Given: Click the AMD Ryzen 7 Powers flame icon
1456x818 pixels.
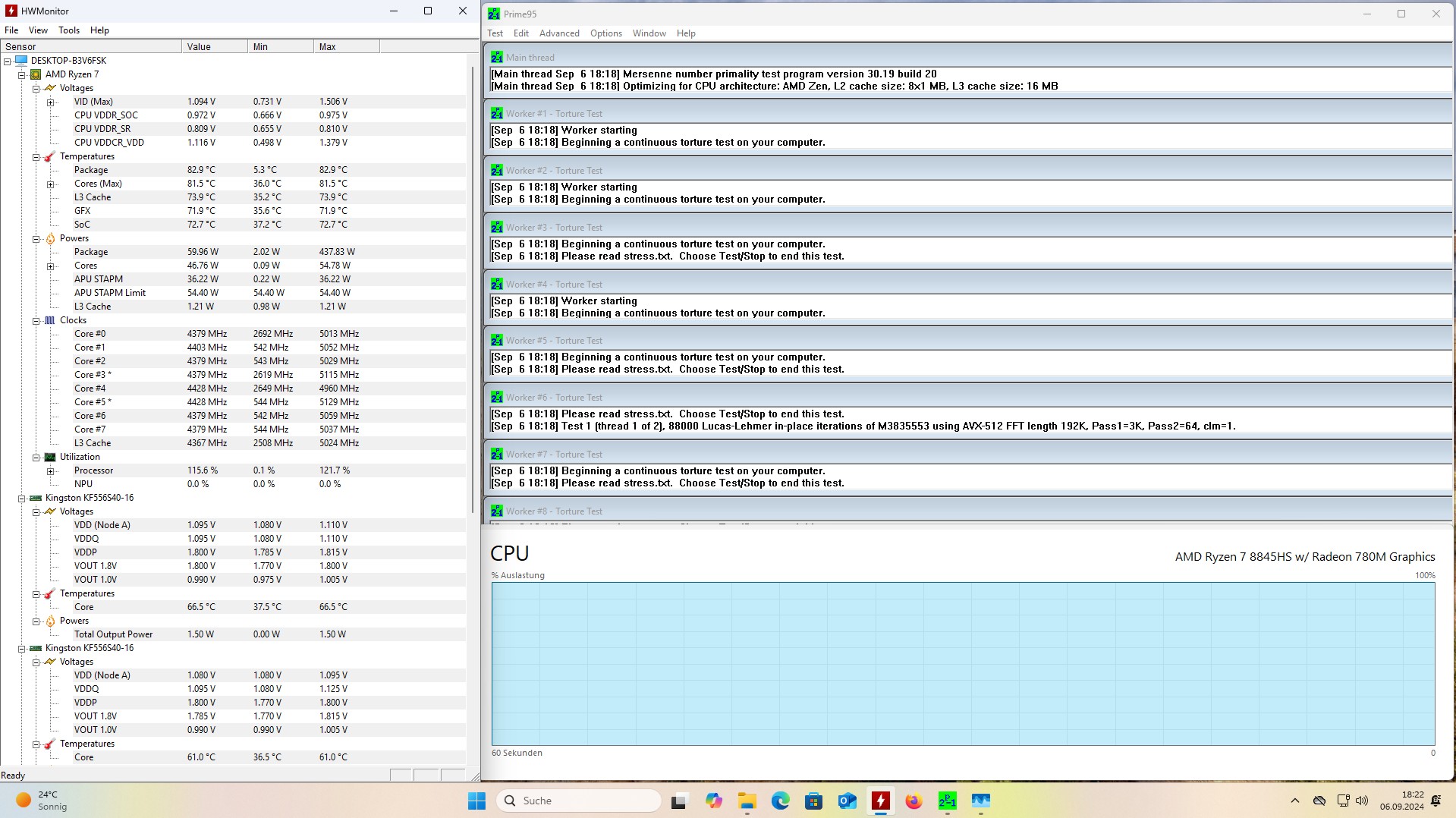Looking at the screenshot, I should (50, 238).
